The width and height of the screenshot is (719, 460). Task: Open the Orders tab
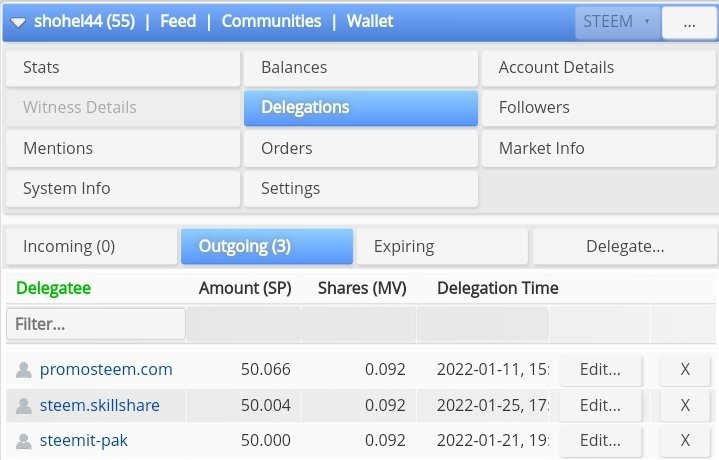point(361,149)
